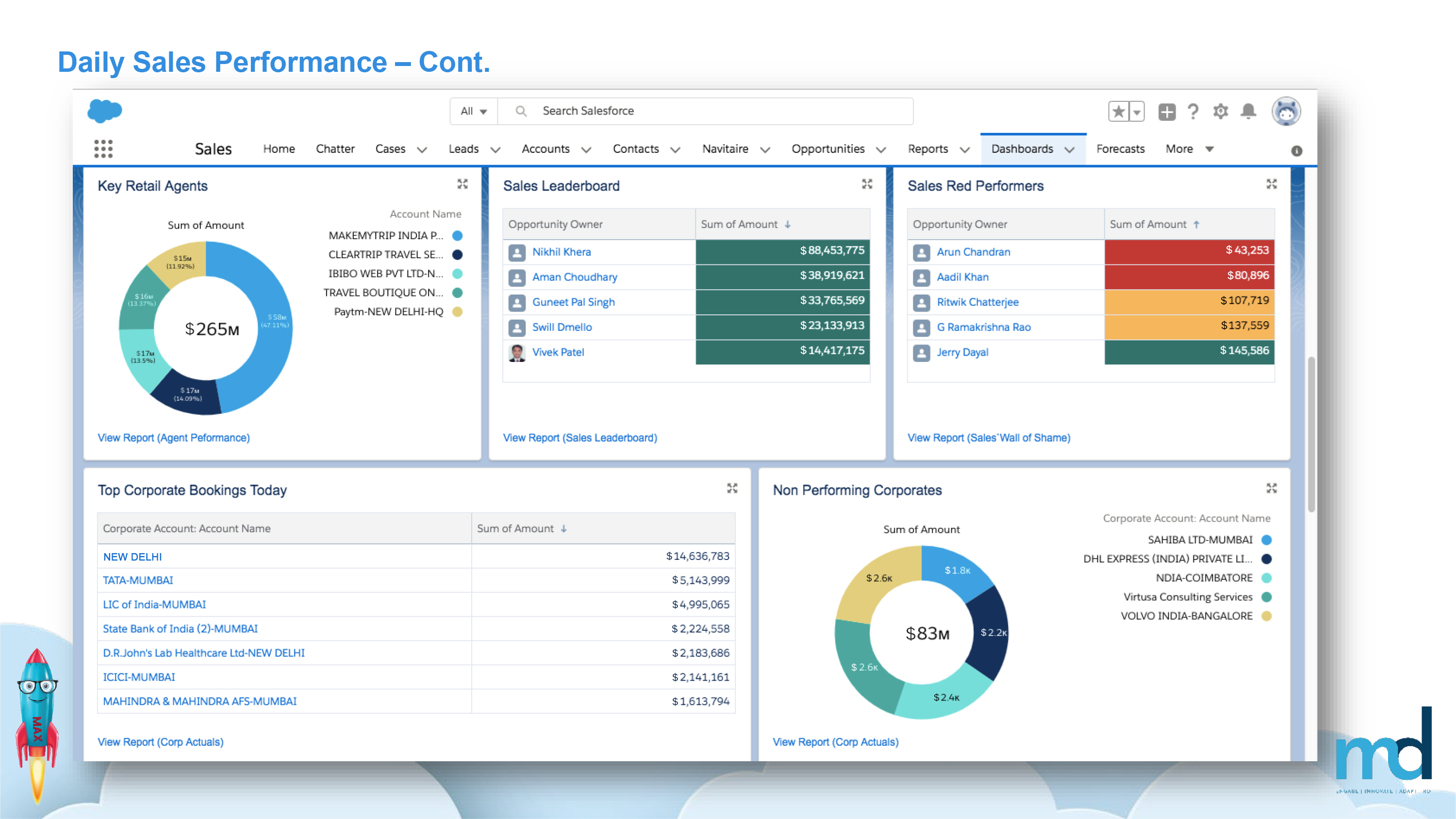Expand the Non Performing Corporates widget

tap(1272, 489)
